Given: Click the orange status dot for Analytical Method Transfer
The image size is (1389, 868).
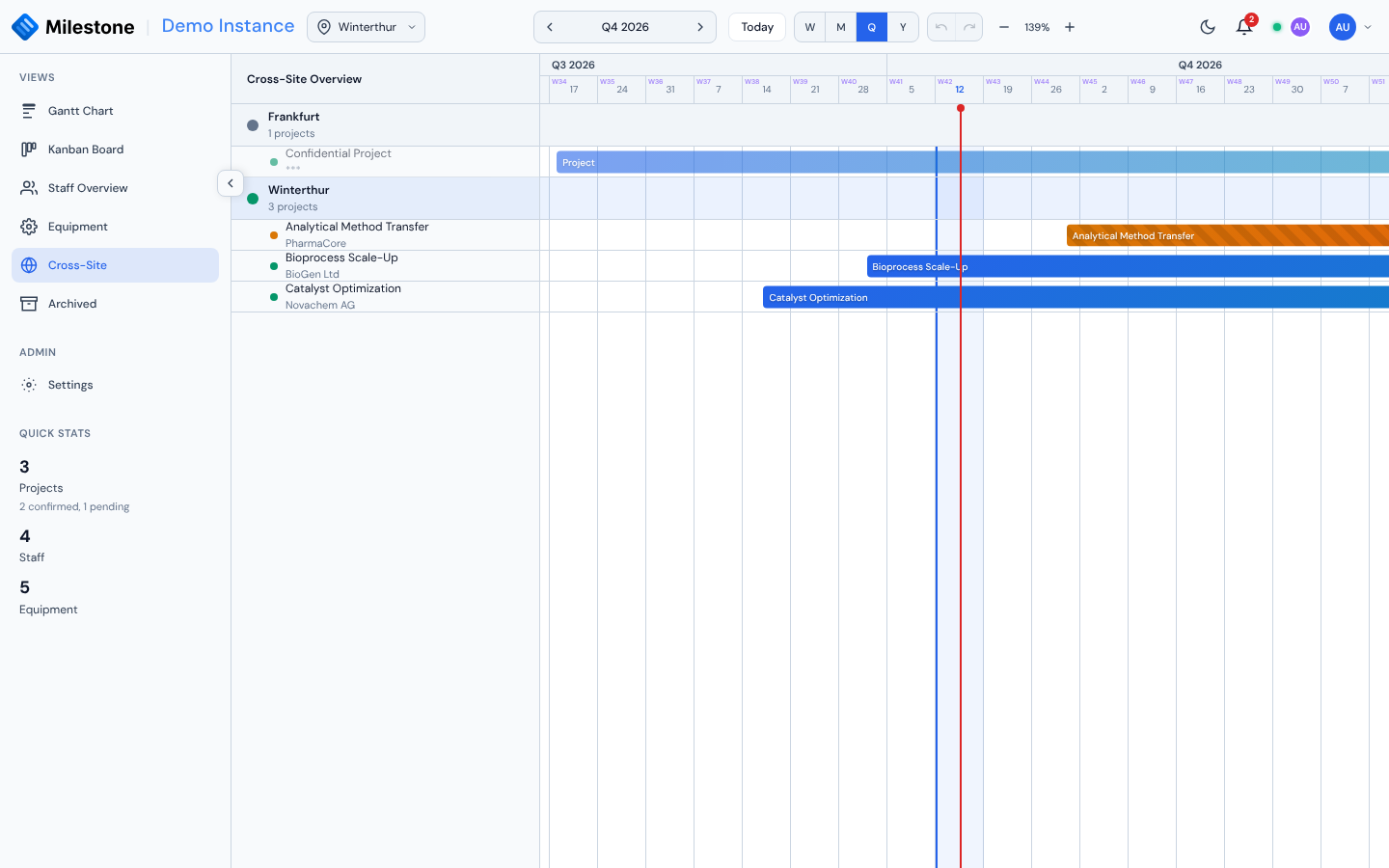Looking at the screenshot, I should pyautogui.click(x=274, y=235).
